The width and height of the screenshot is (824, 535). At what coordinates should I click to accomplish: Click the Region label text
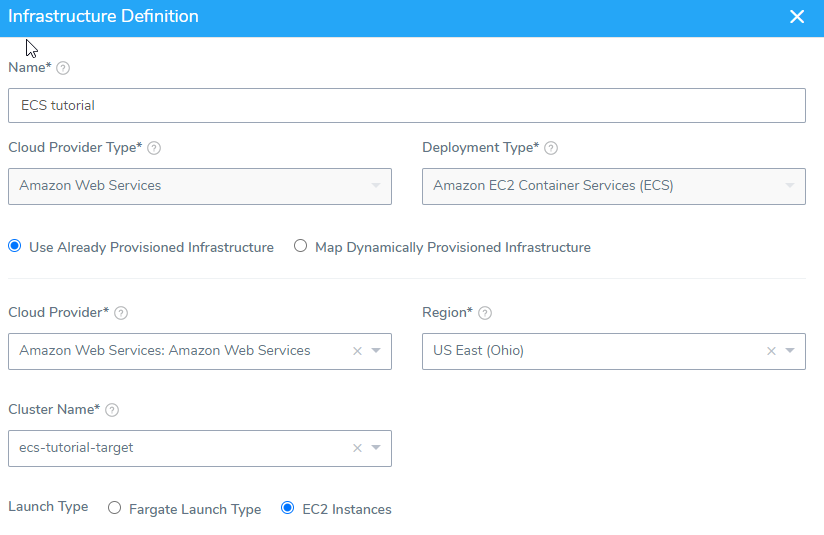pyautogui.click(x=447, y=313)
